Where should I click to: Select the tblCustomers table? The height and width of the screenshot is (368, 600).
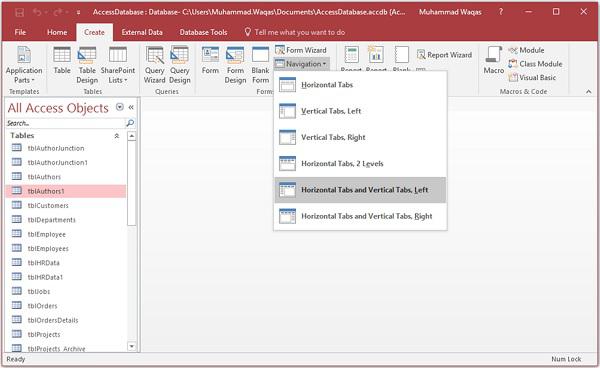coord(66,205)
